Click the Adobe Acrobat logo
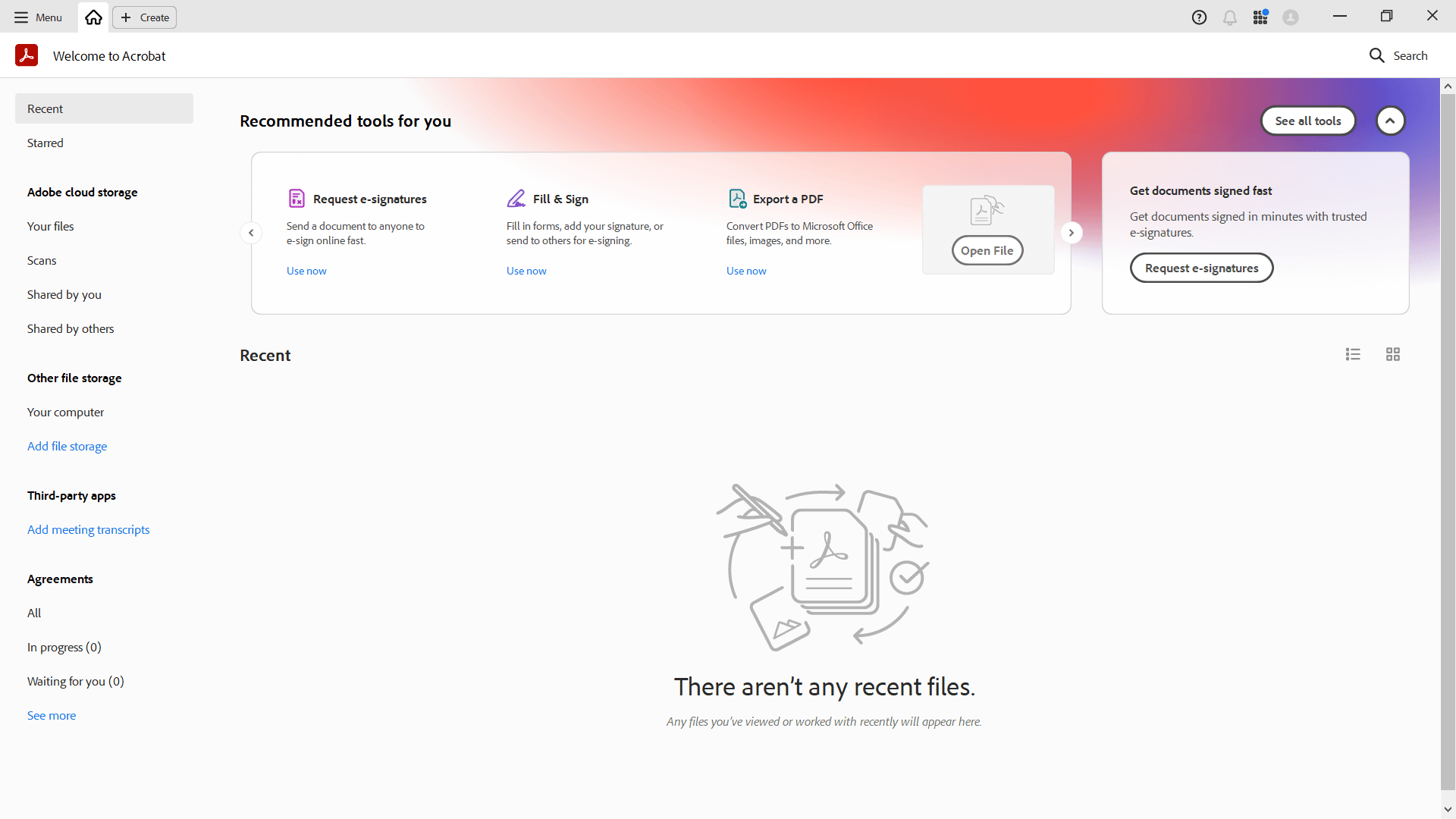Image resolution: width=1456 pixels, height=819 pixels. pyautogui.click(x=27, y=55)
